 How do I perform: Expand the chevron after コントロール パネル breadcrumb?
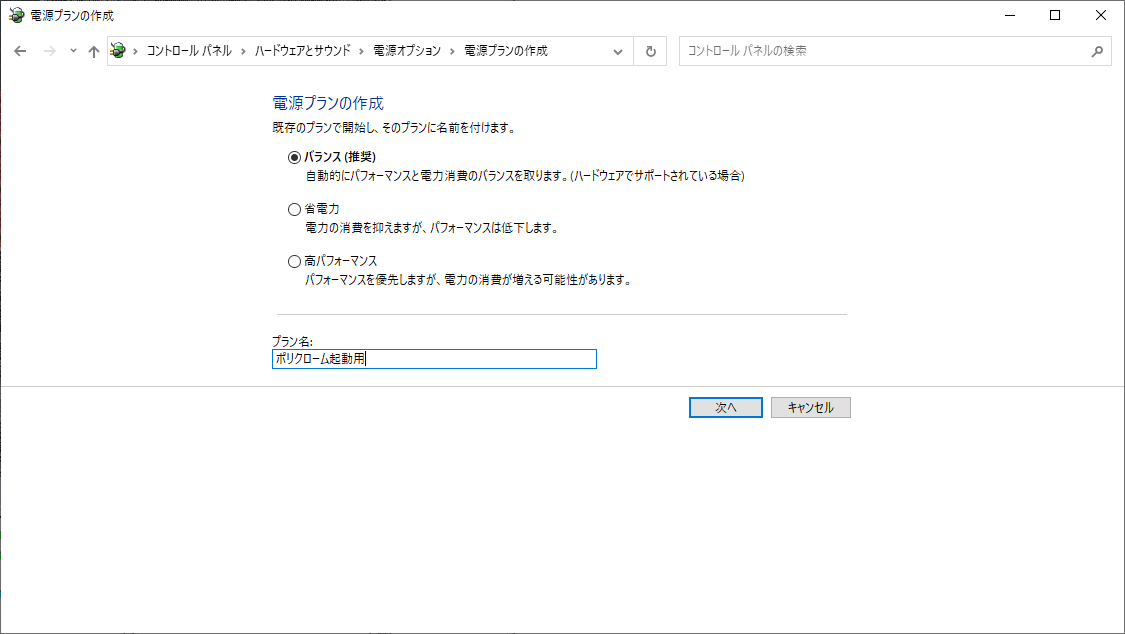[243, 51]
